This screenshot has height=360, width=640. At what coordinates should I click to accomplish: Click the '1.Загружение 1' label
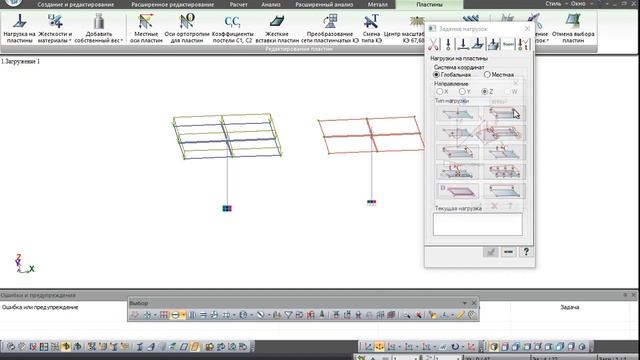20,62
